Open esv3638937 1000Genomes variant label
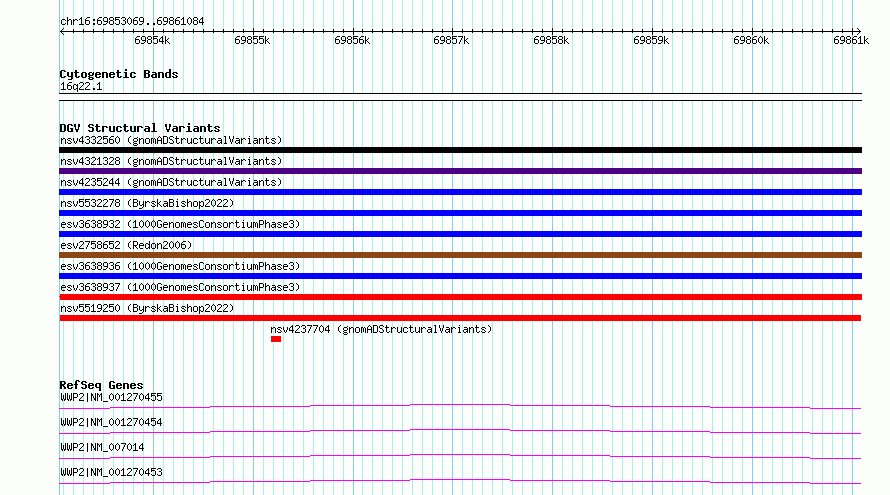 pos(180,287)
